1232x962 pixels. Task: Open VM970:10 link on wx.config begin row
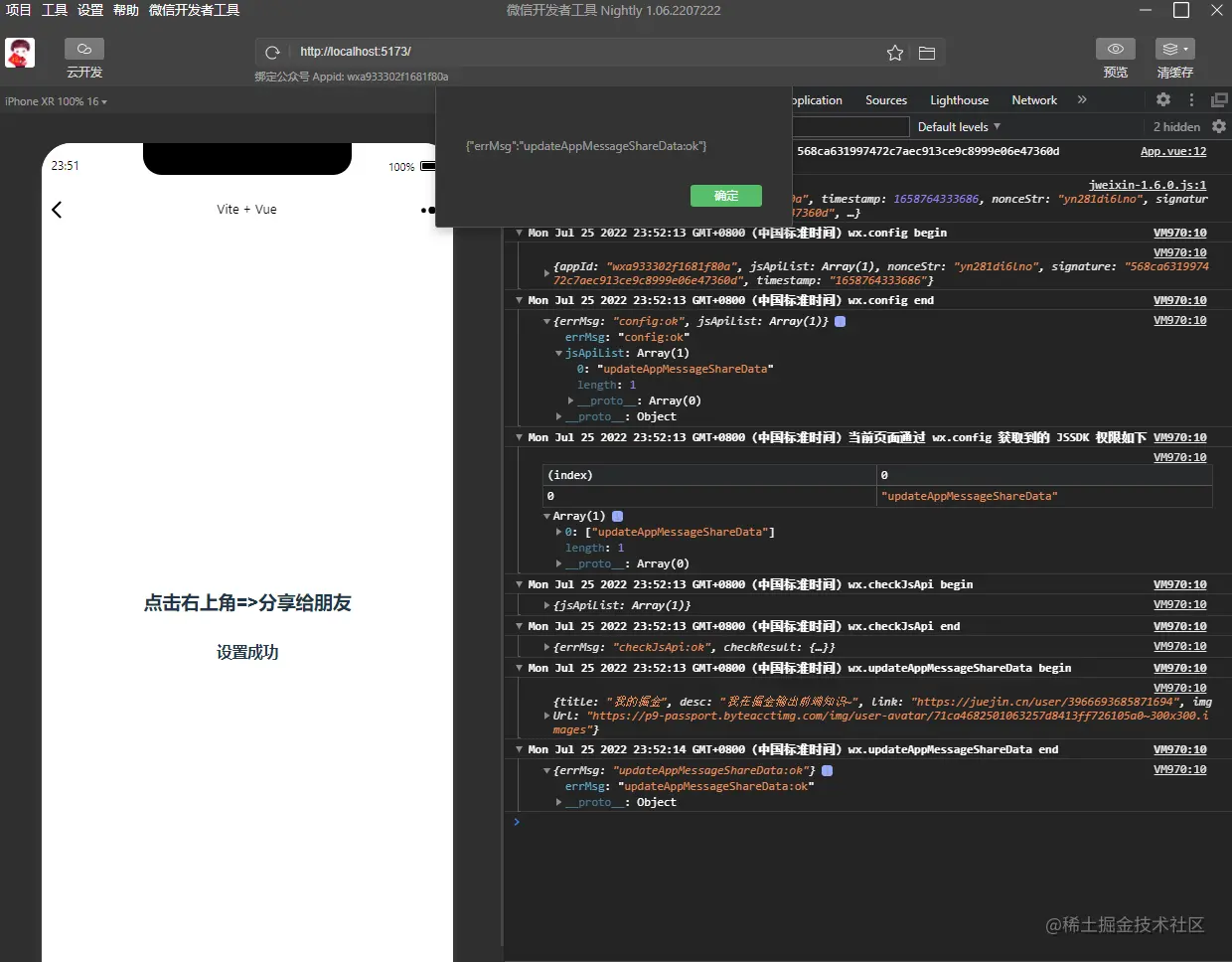(1180, 233)
